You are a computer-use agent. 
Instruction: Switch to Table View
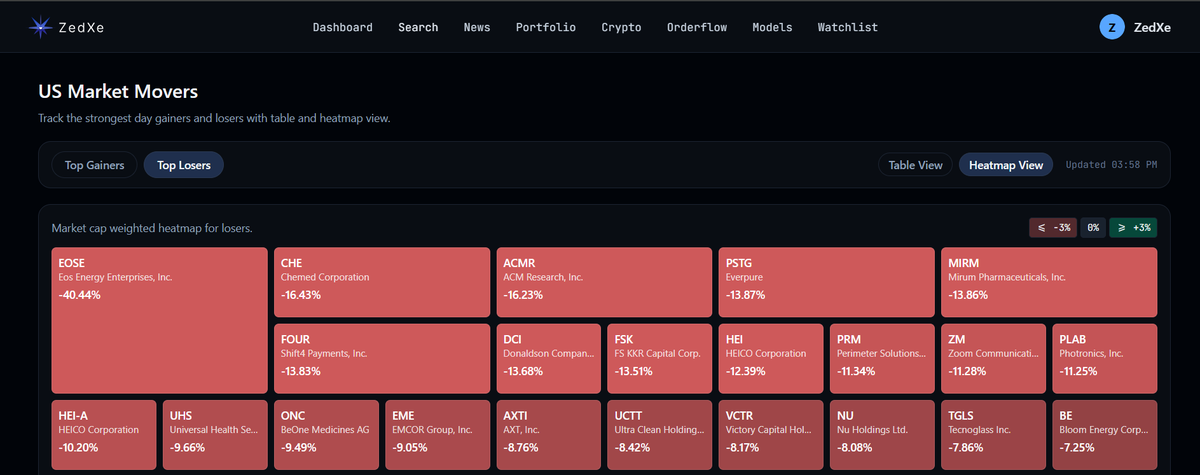(915, 165)
